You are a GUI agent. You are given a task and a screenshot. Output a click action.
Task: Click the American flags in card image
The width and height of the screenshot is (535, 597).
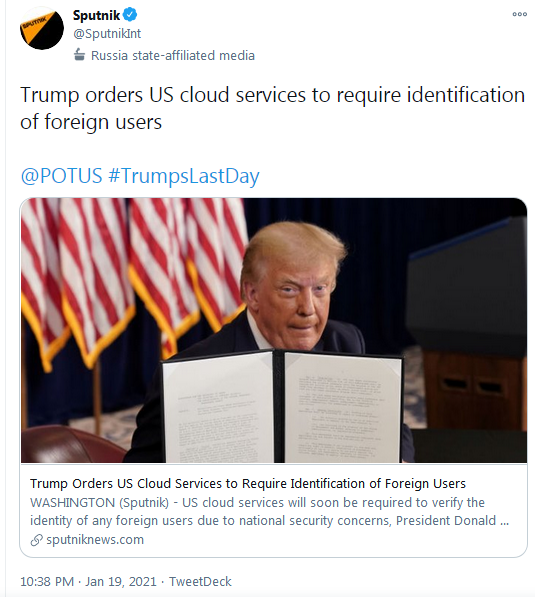133,280
